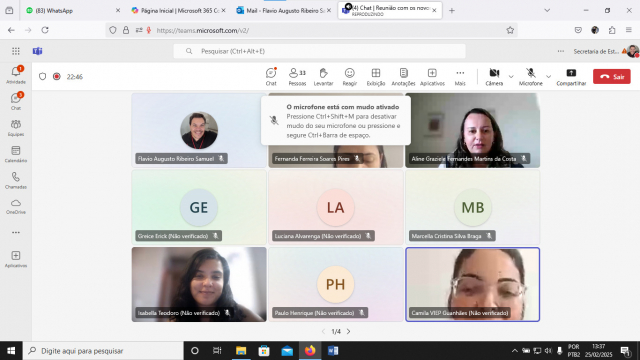Image resolution: width=640 pixels, height=360 pixels.
Task: Unmute with the Microfone toggle
Action: 531,77
